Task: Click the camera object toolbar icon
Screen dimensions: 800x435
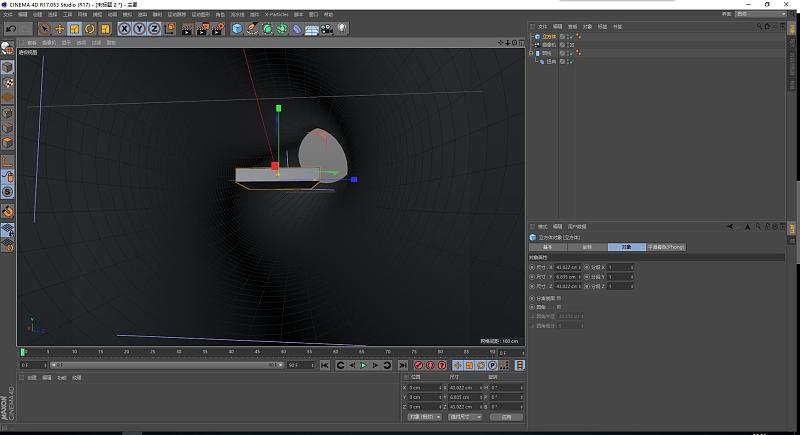Action: (326, 29)
